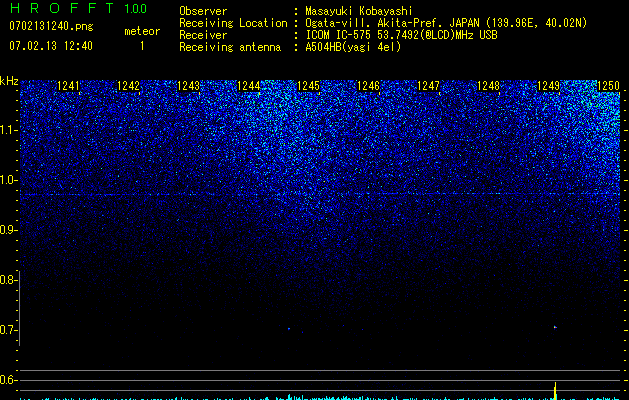Click time marker 1247
The width and height of the screenshot is (629, 400).
point(429,86)
